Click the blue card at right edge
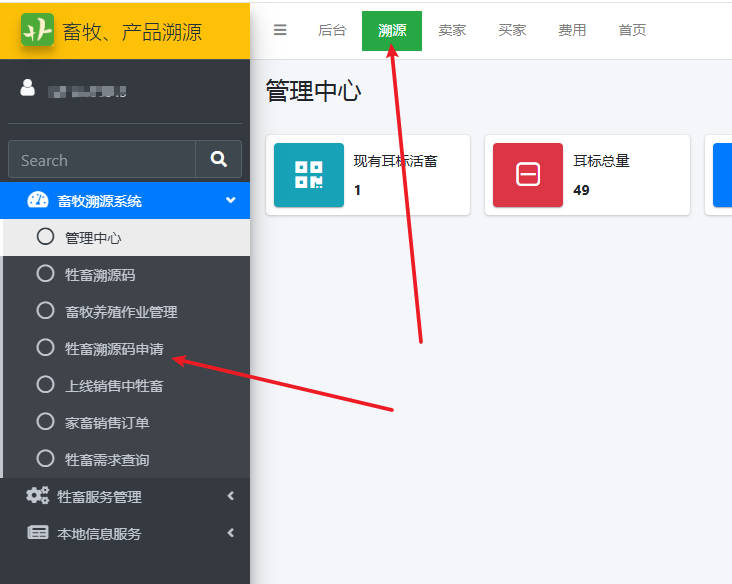 tap(722, 175)
